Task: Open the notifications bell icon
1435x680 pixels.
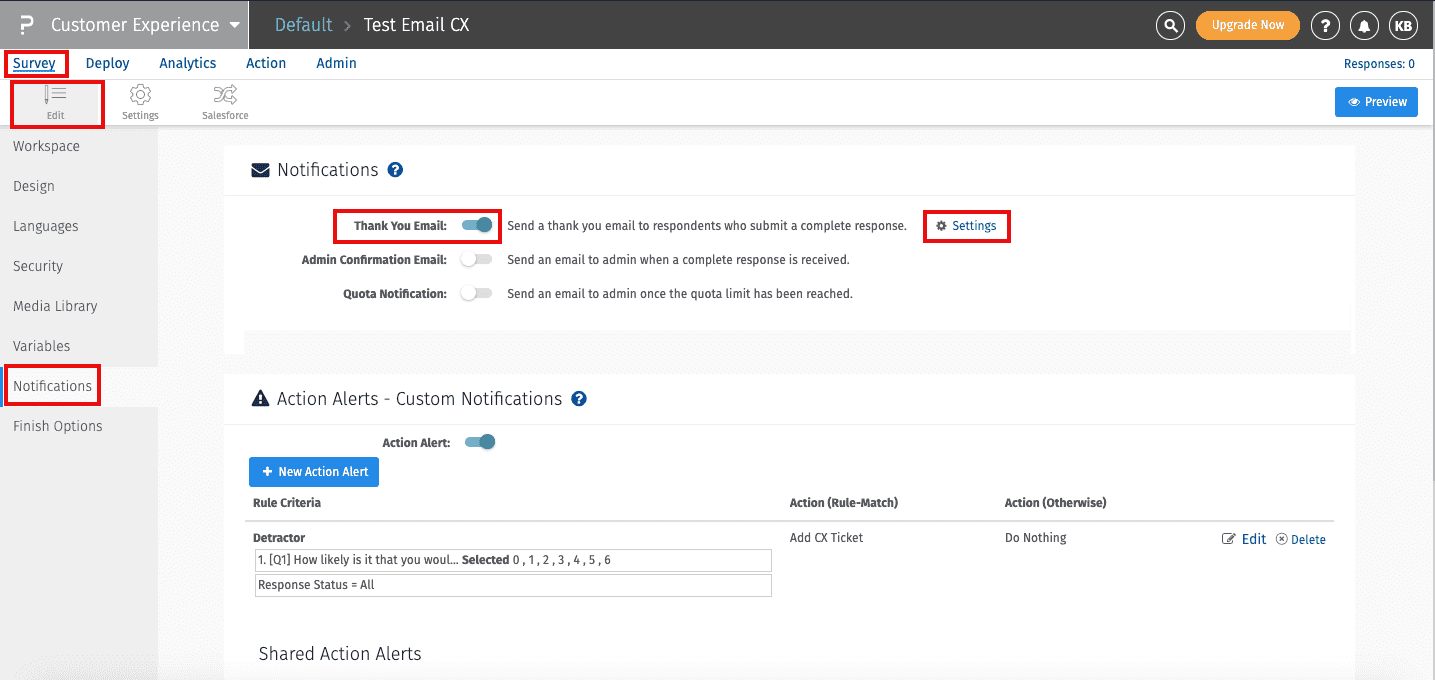Action: (1364, 25)
